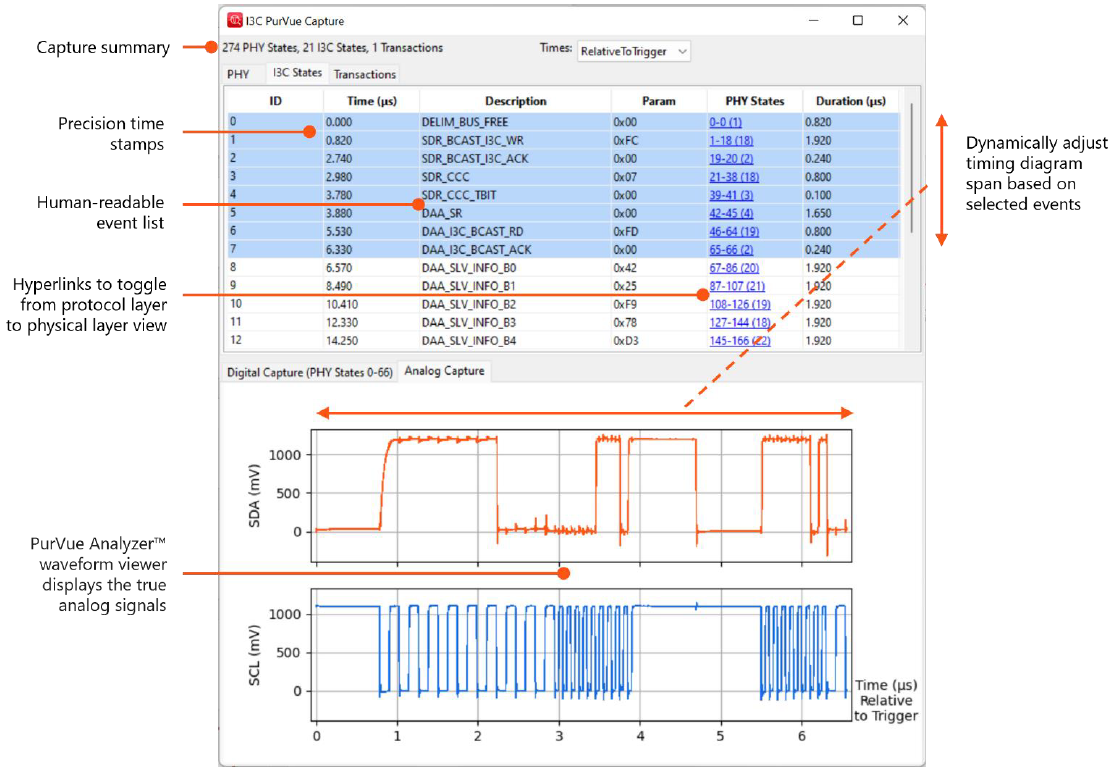1114x768 pixels.
Task: Open the Times dropdown showing RelativeToTrigger
Action: point(633,48)
